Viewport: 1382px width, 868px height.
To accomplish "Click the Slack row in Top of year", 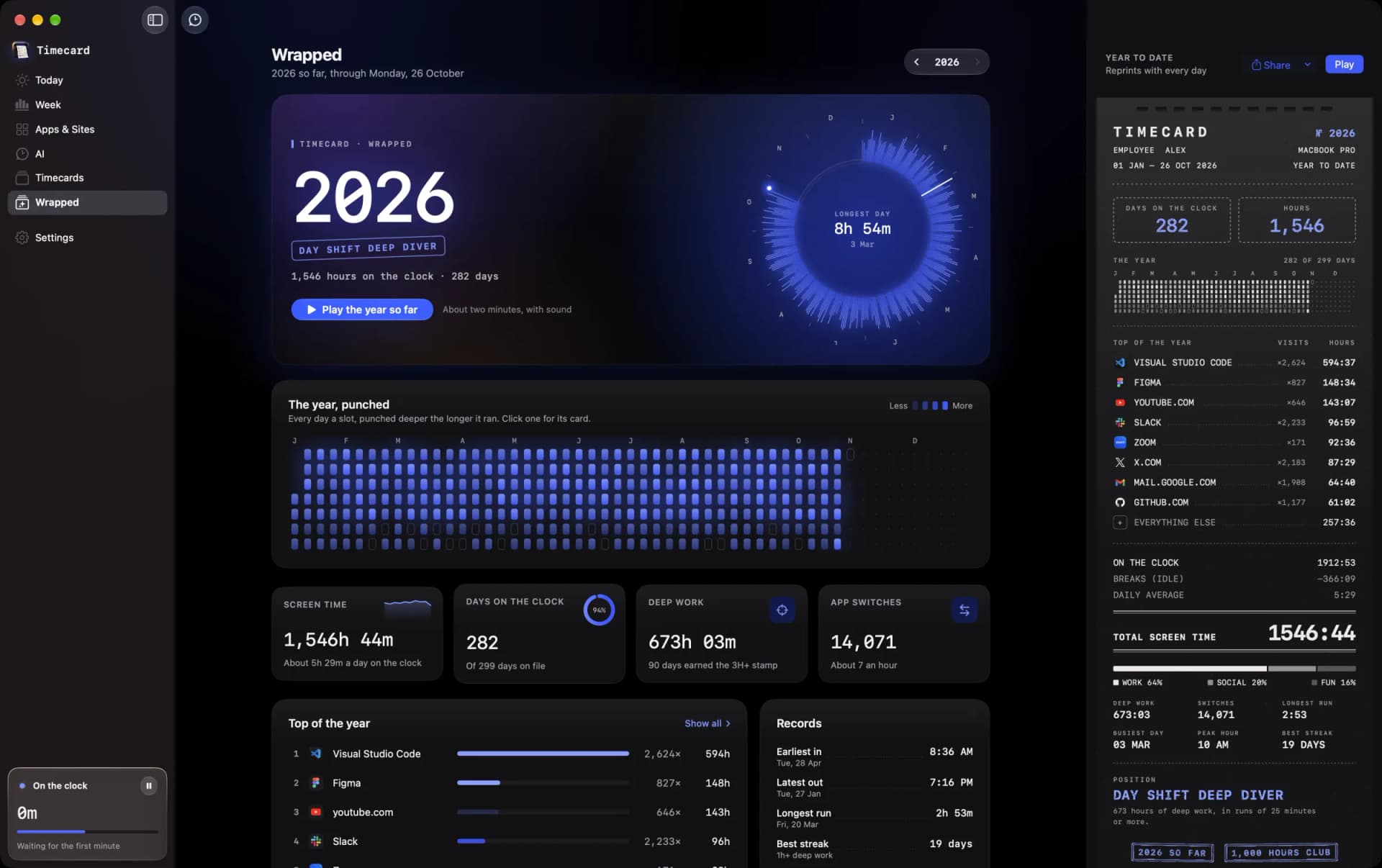I will (x=510, y=841).
